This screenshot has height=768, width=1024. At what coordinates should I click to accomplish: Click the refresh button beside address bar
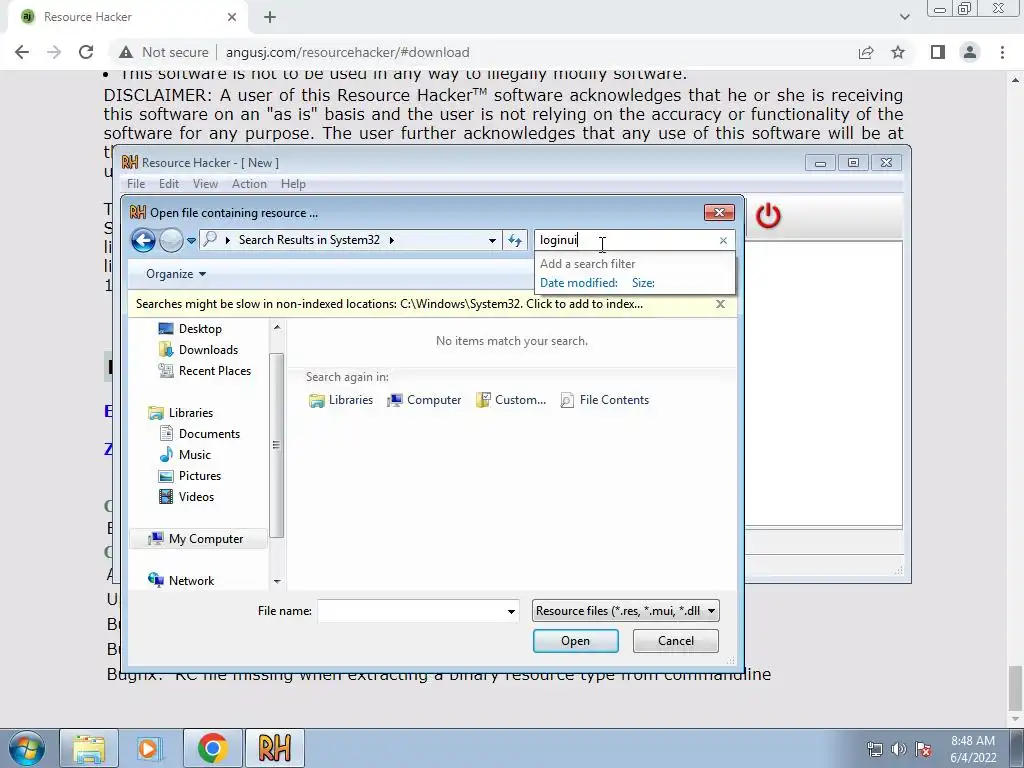(x=515, y=240)
